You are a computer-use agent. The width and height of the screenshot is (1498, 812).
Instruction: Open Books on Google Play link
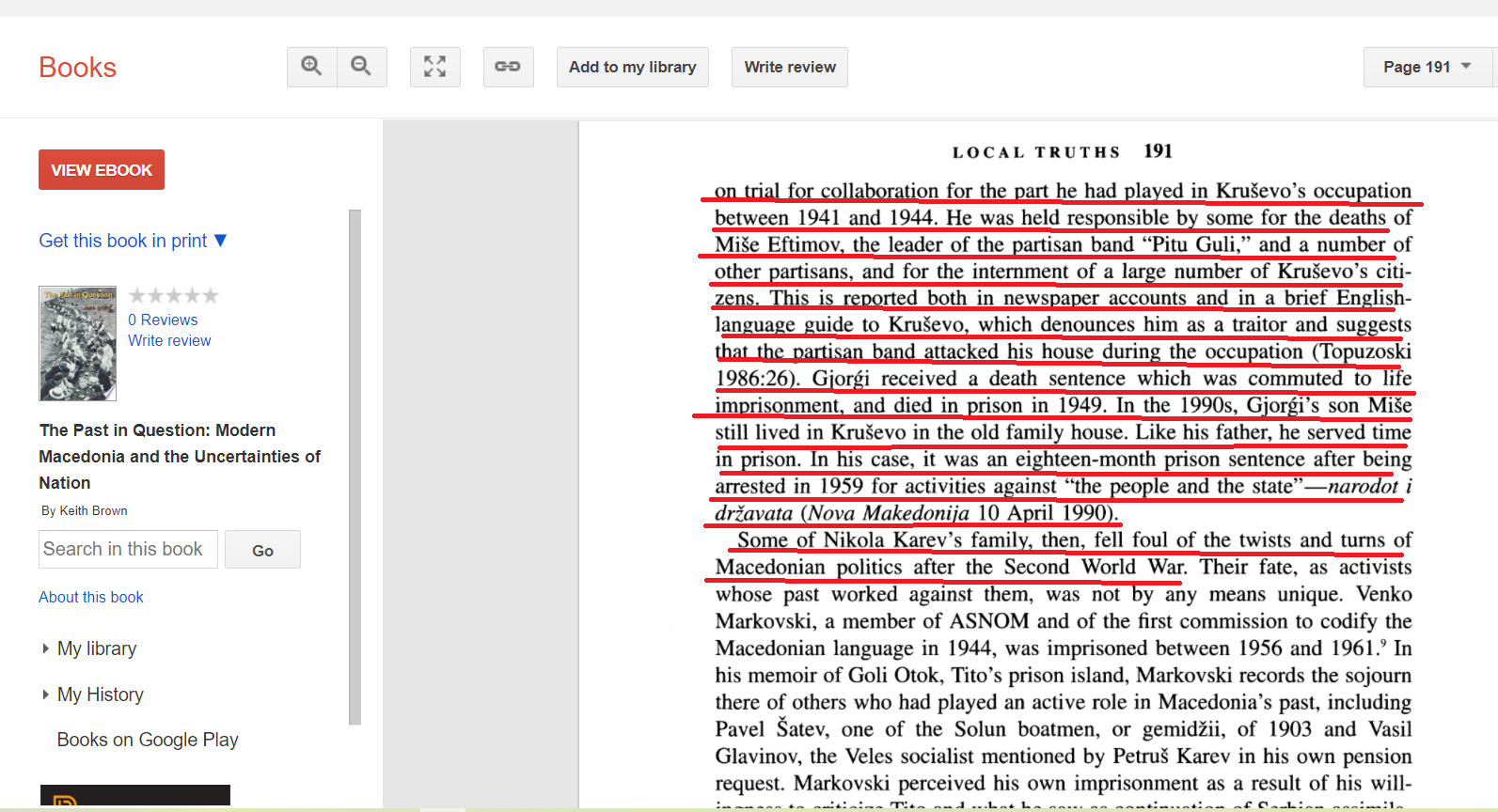pyautogui.click(x=148, y=740)
